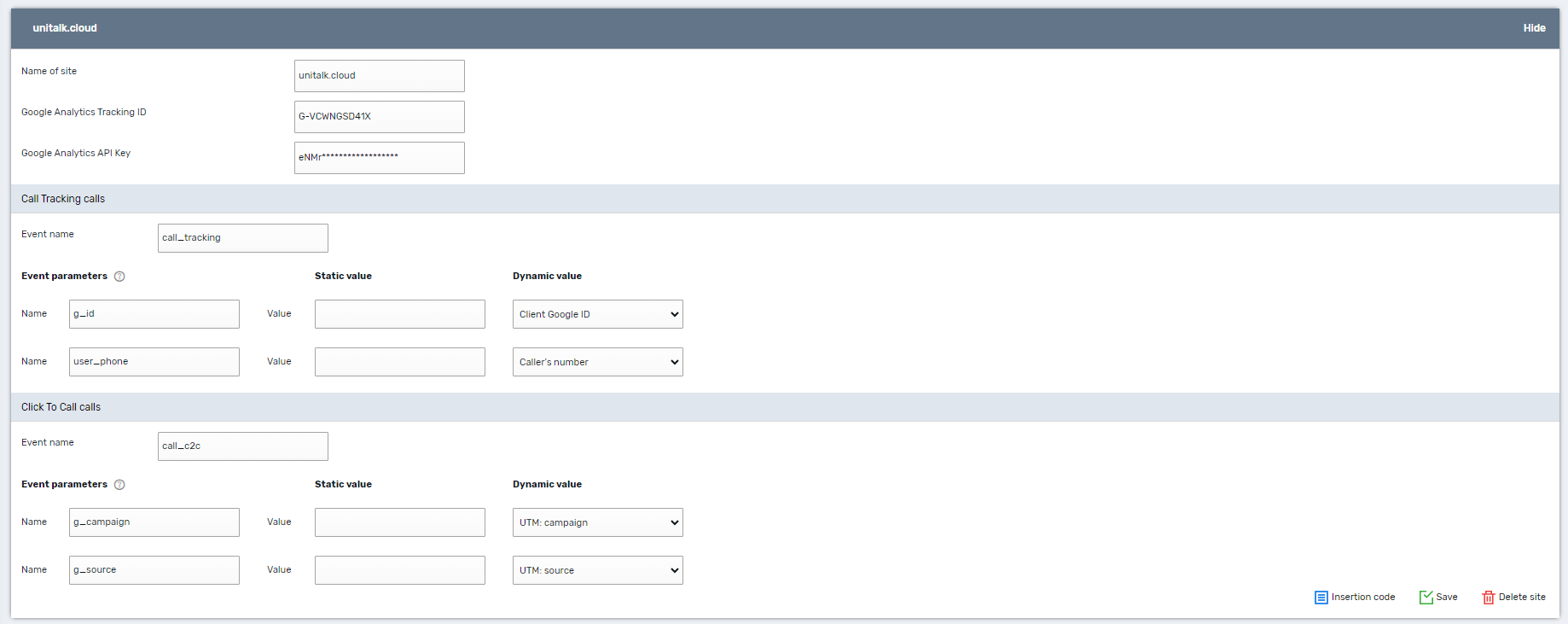
Task: Open the Caller's number dropdown
Action: (597, 362)
